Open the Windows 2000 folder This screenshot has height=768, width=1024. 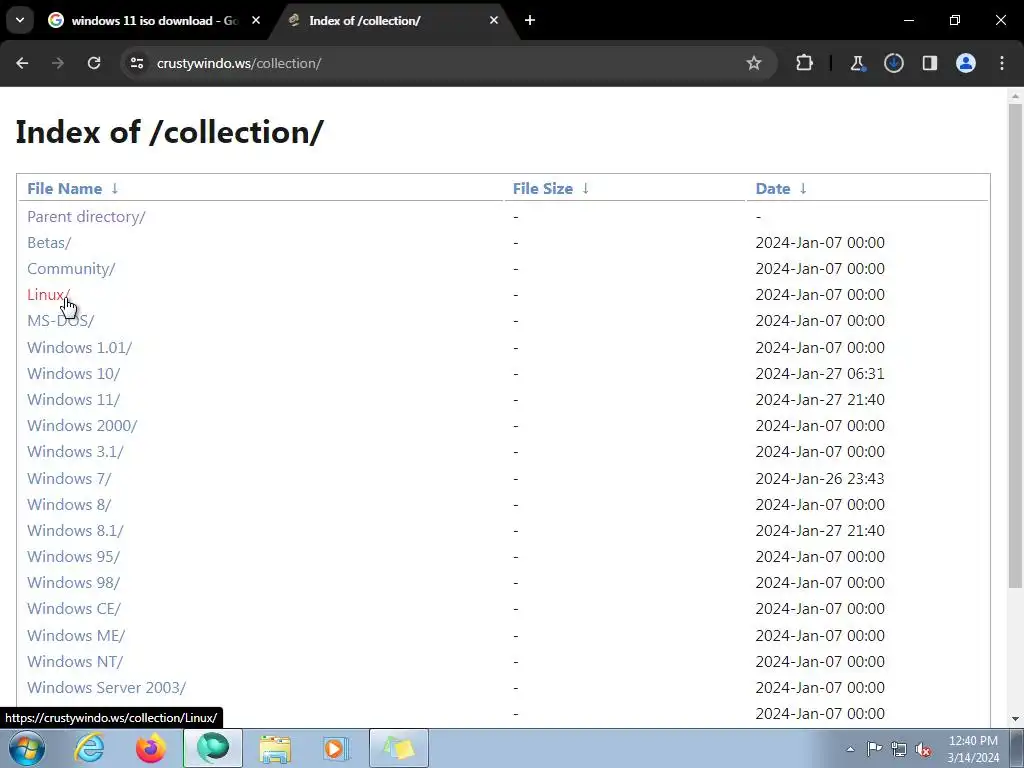[x=82, y=426]
